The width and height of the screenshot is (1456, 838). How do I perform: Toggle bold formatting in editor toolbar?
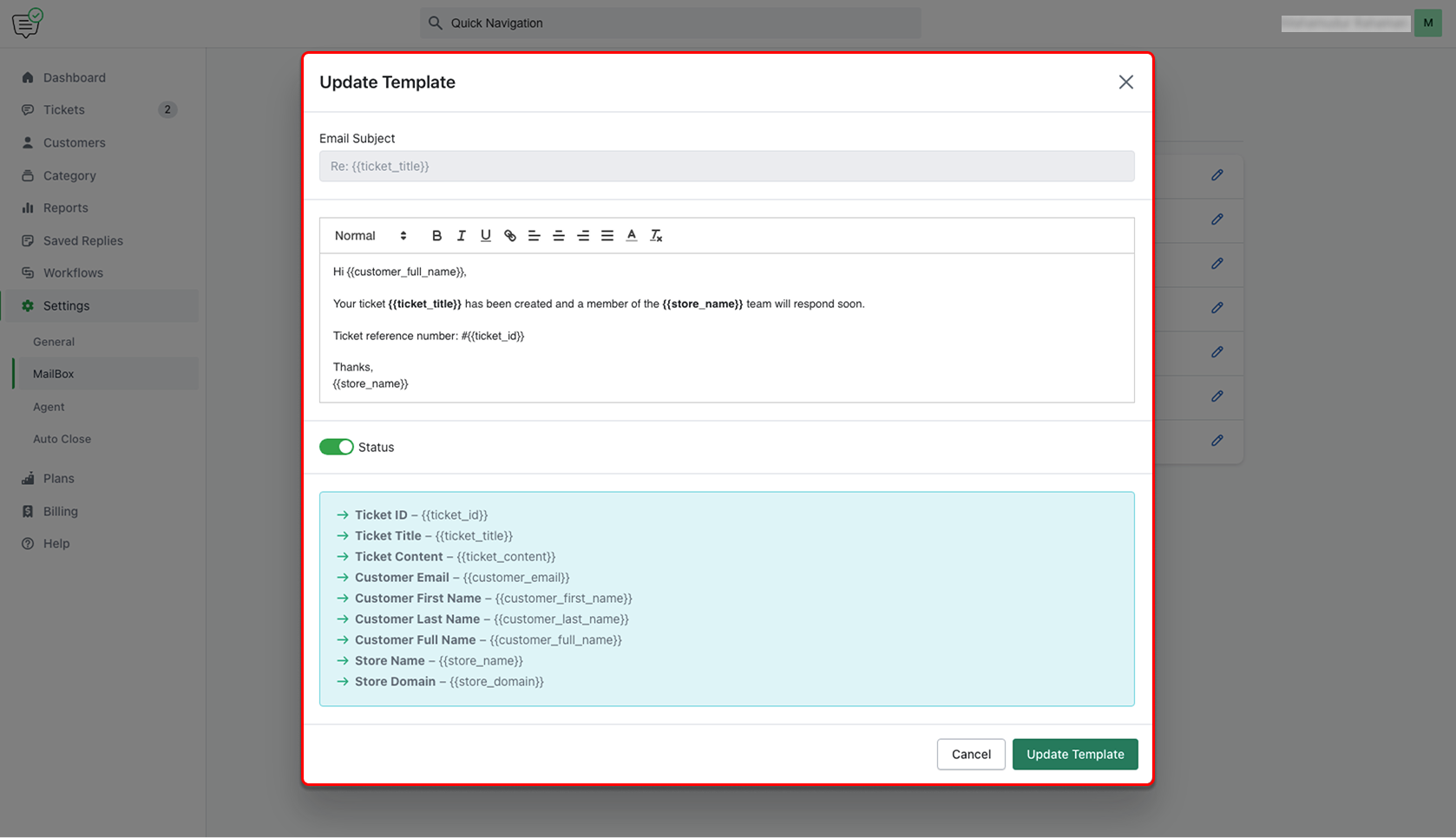(x=436, y=236)
